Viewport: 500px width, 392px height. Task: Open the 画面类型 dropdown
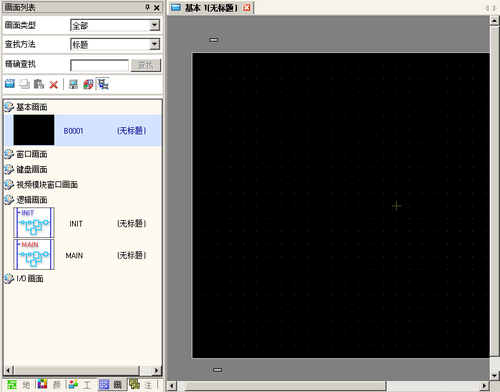click(154, 25)
